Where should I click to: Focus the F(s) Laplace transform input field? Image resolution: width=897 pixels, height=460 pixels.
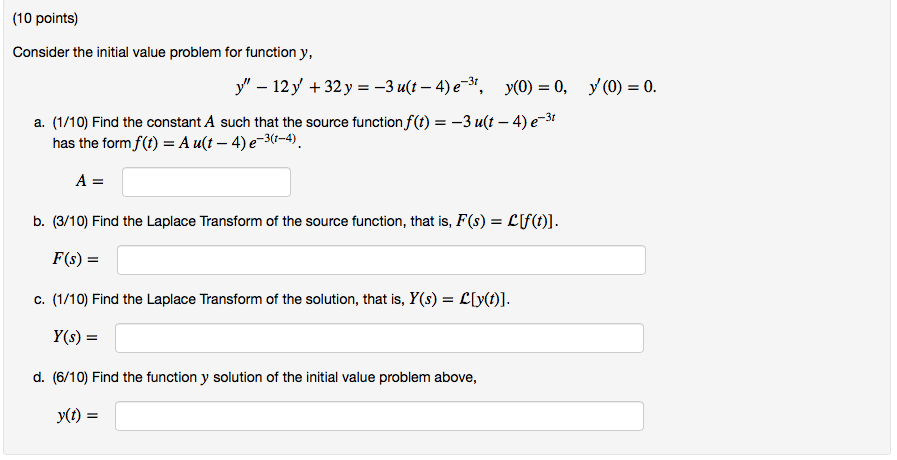[382, 260]
